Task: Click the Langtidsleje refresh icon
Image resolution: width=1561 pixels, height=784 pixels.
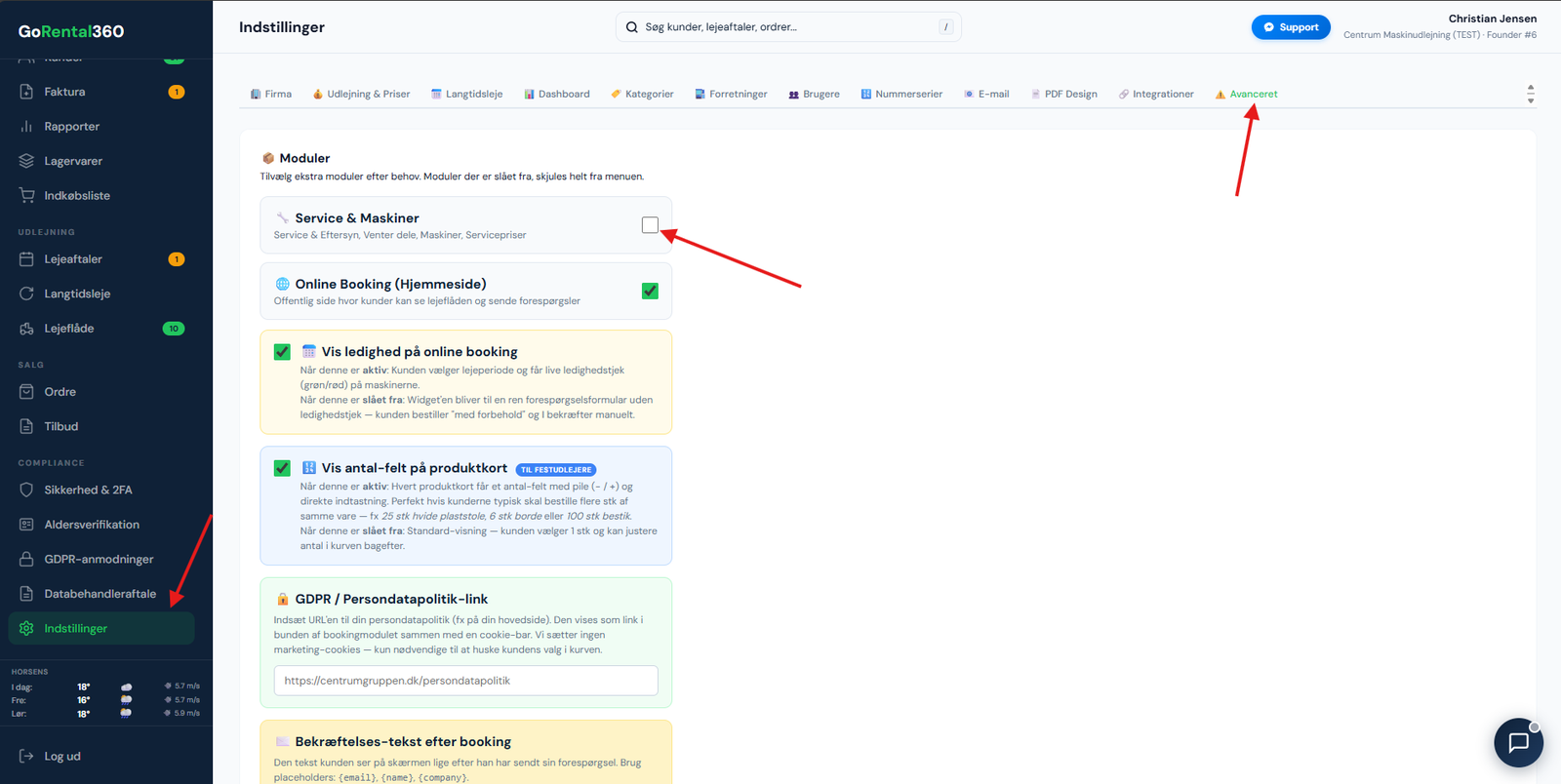Action: pos(26,294)
